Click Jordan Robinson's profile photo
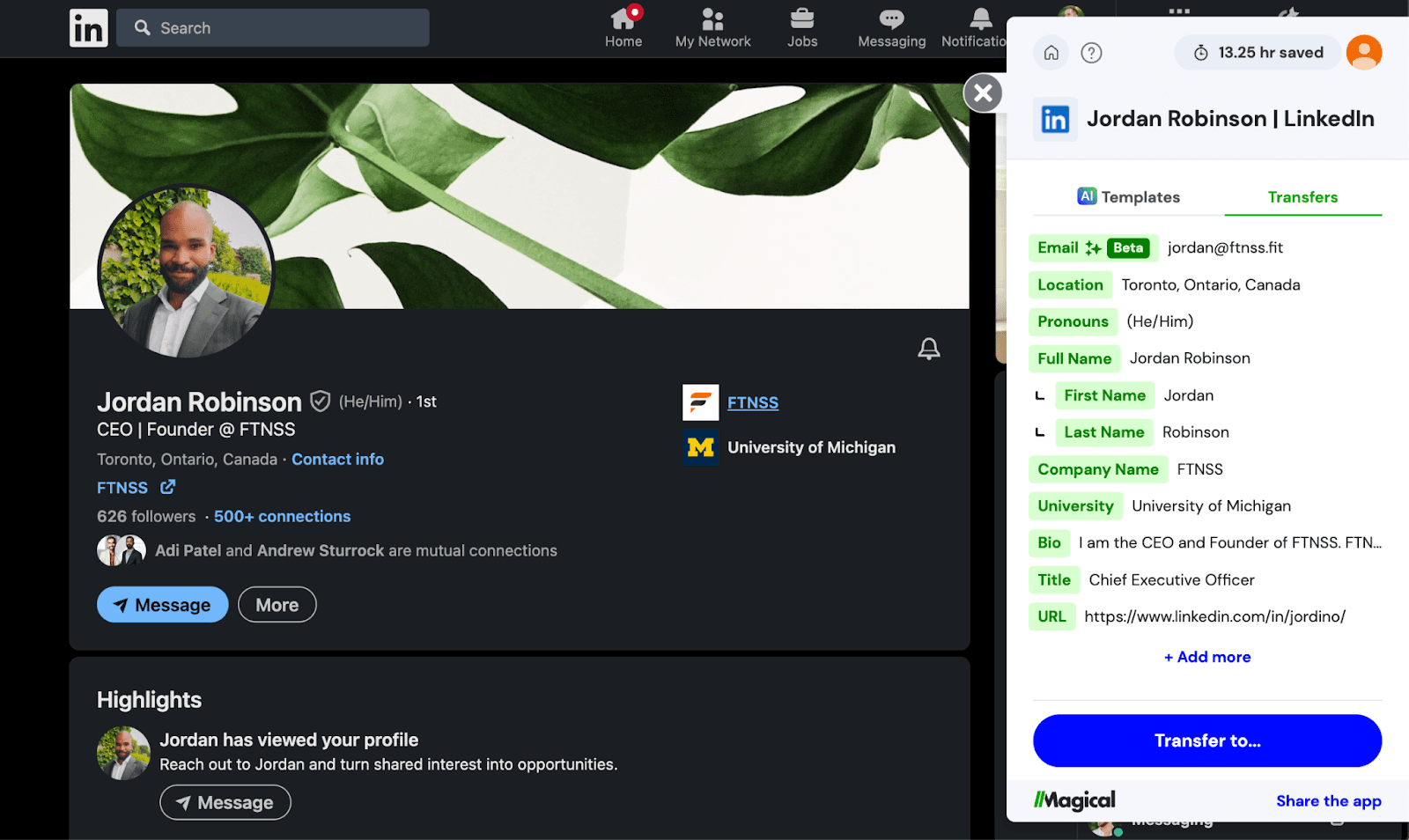Image resolution: width=1409 pixels, height=840 pixels. pos(186,273)
